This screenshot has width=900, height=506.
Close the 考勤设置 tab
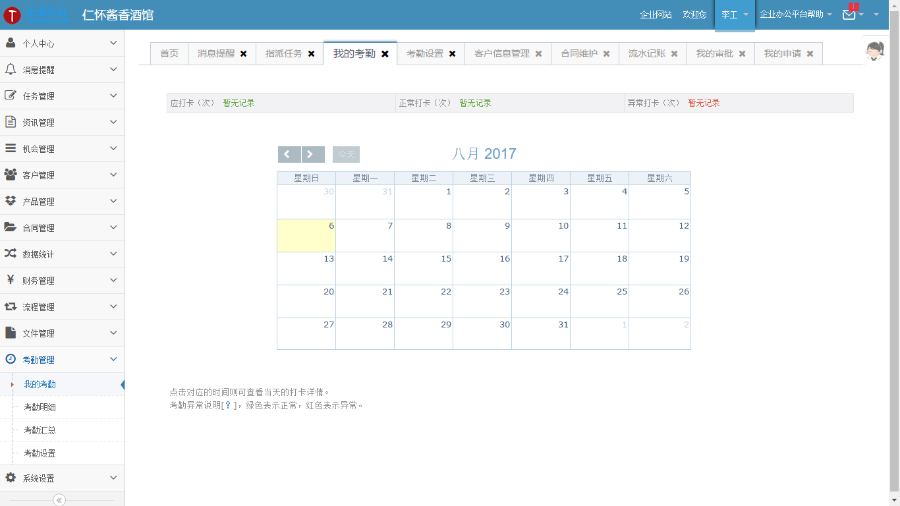click(452, 54)
